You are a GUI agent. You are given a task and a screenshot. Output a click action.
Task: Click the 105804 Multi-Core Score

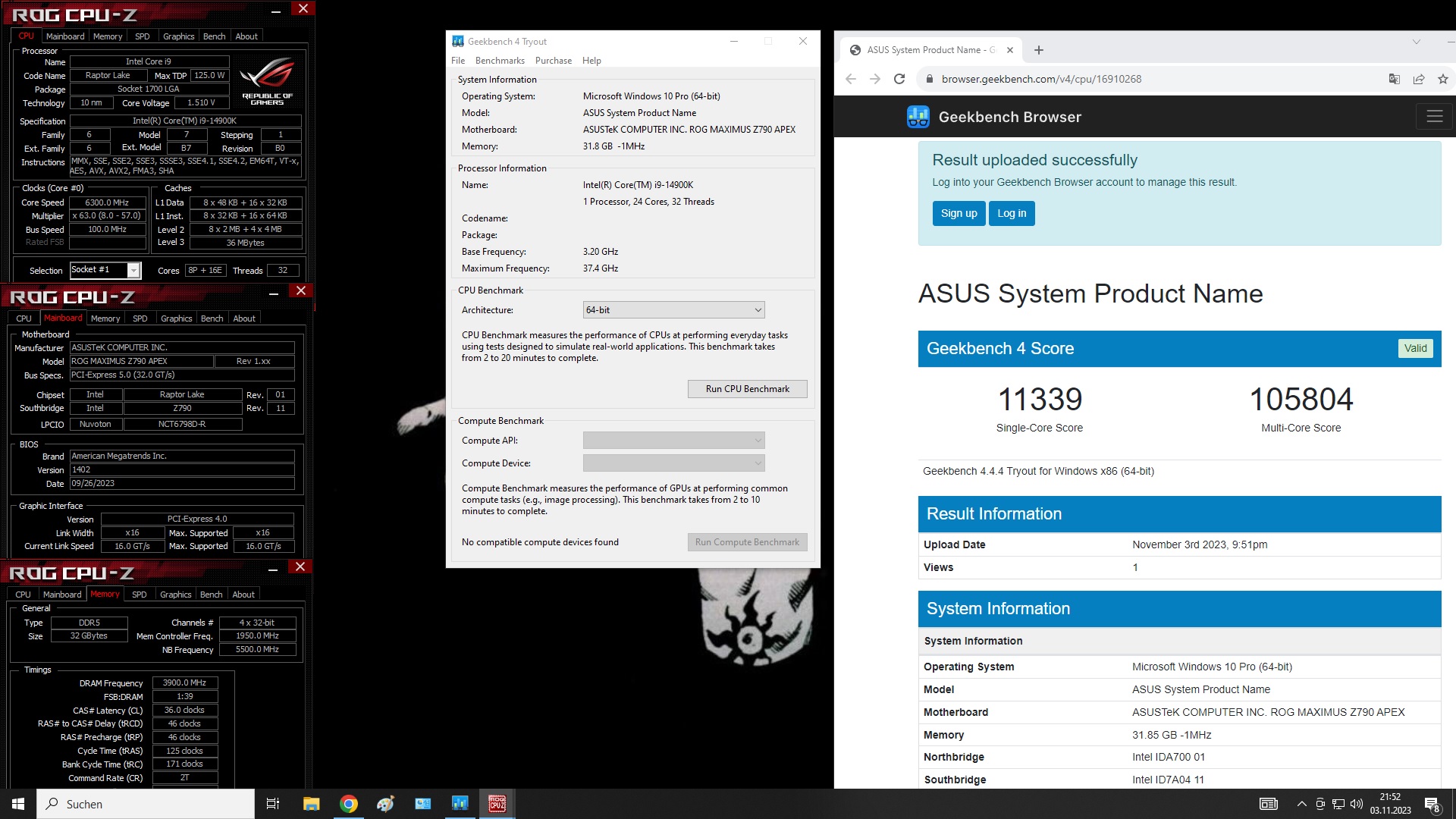[x=1301, y=400]
